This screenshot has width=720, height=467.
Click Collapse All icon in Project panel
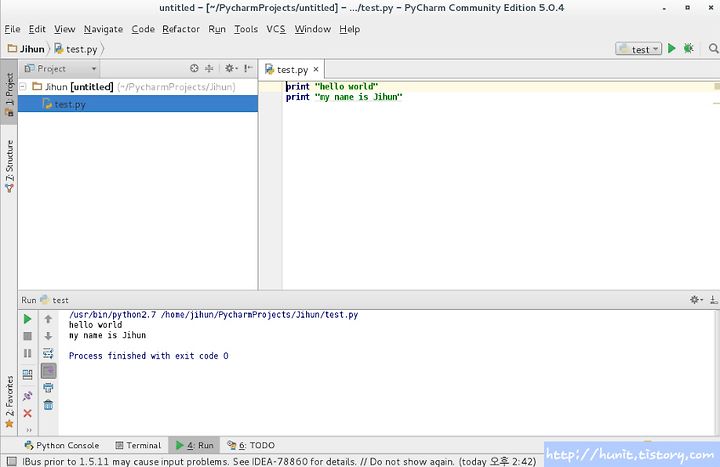click(209, 68)
